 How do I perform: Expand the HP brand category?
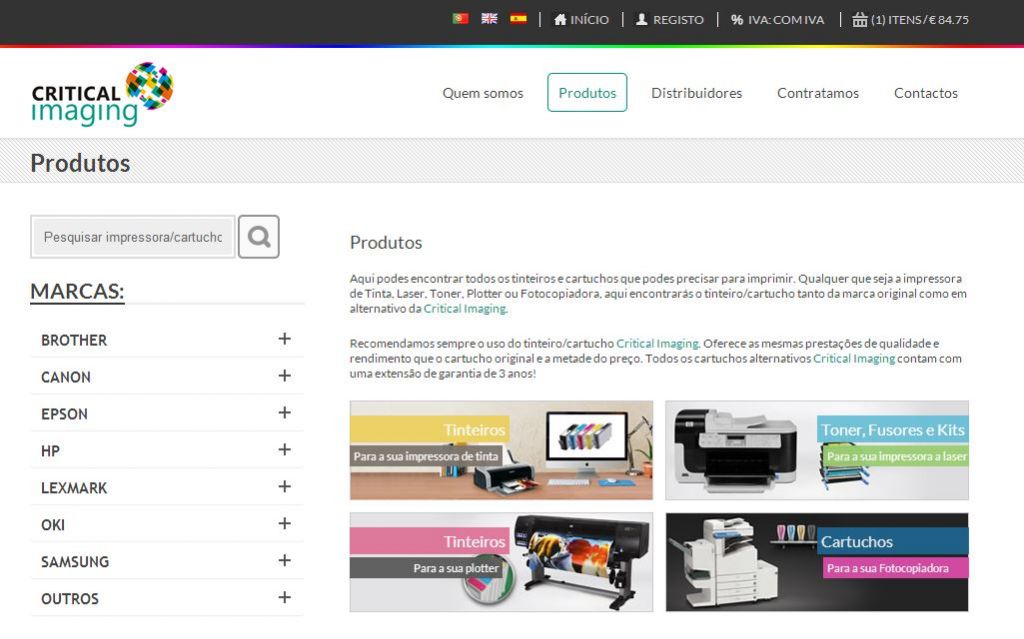point(284,450)
